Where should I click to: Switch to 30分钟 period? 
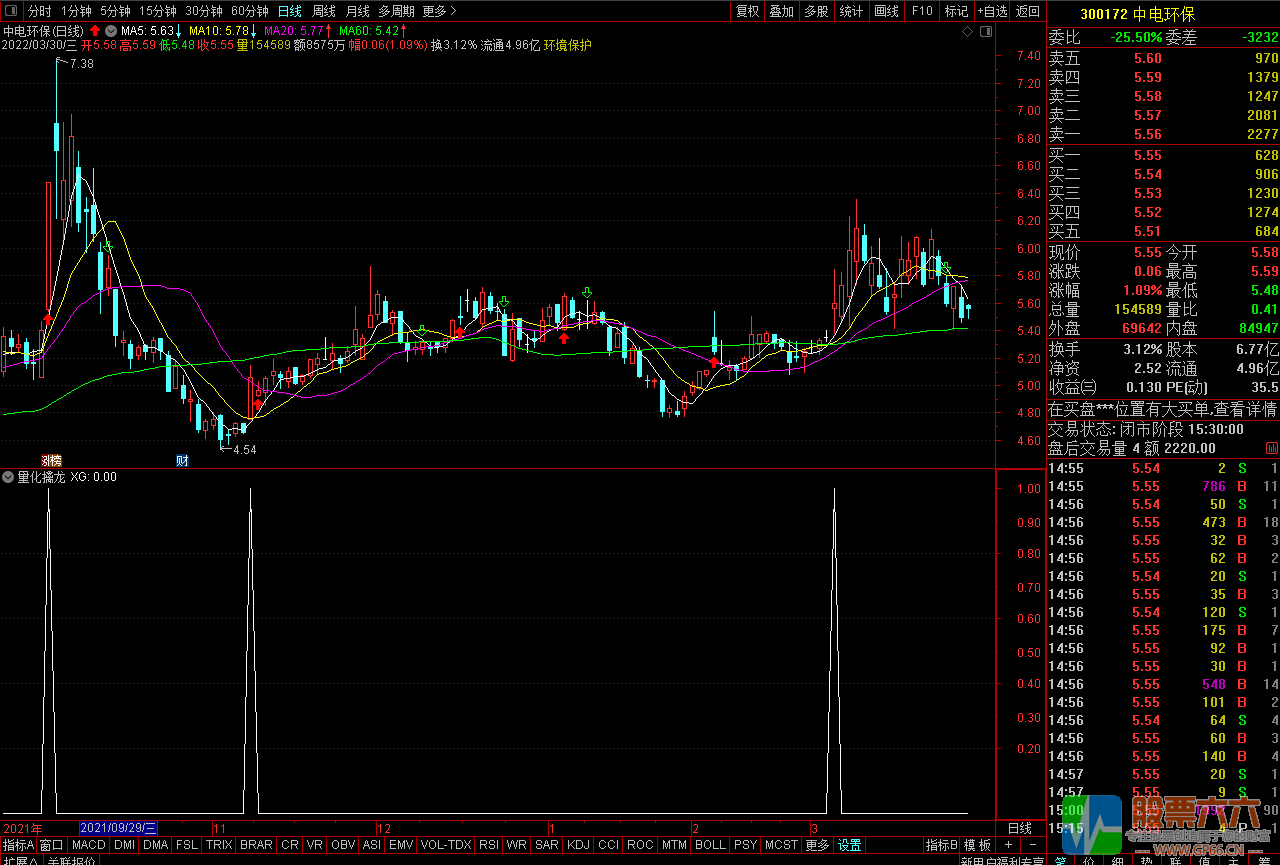coord(203,11)
